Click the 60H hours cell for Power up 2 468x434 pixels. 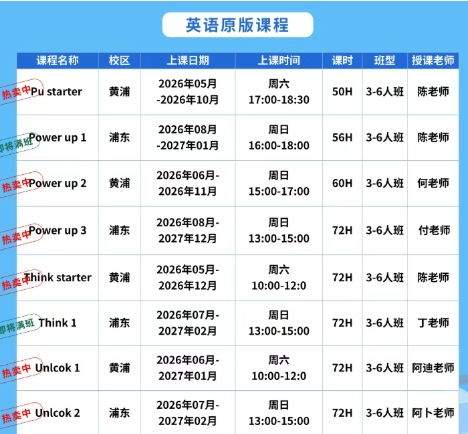[342, 183]
